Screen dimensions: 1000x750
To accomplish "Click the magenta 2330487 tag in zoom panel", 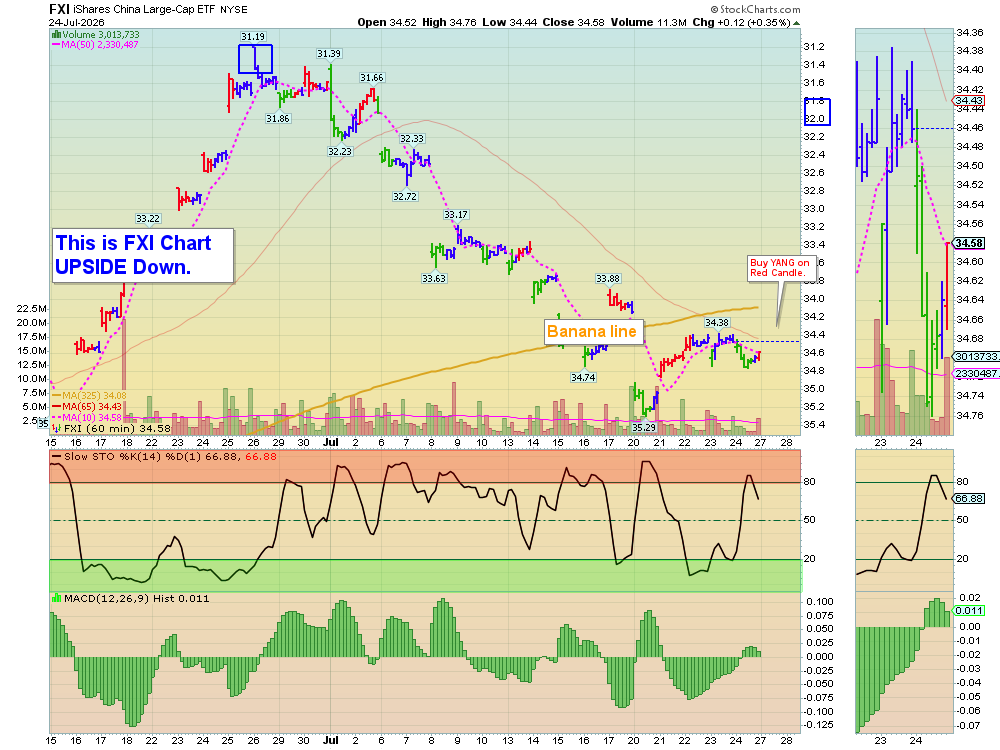I will 976,374.
